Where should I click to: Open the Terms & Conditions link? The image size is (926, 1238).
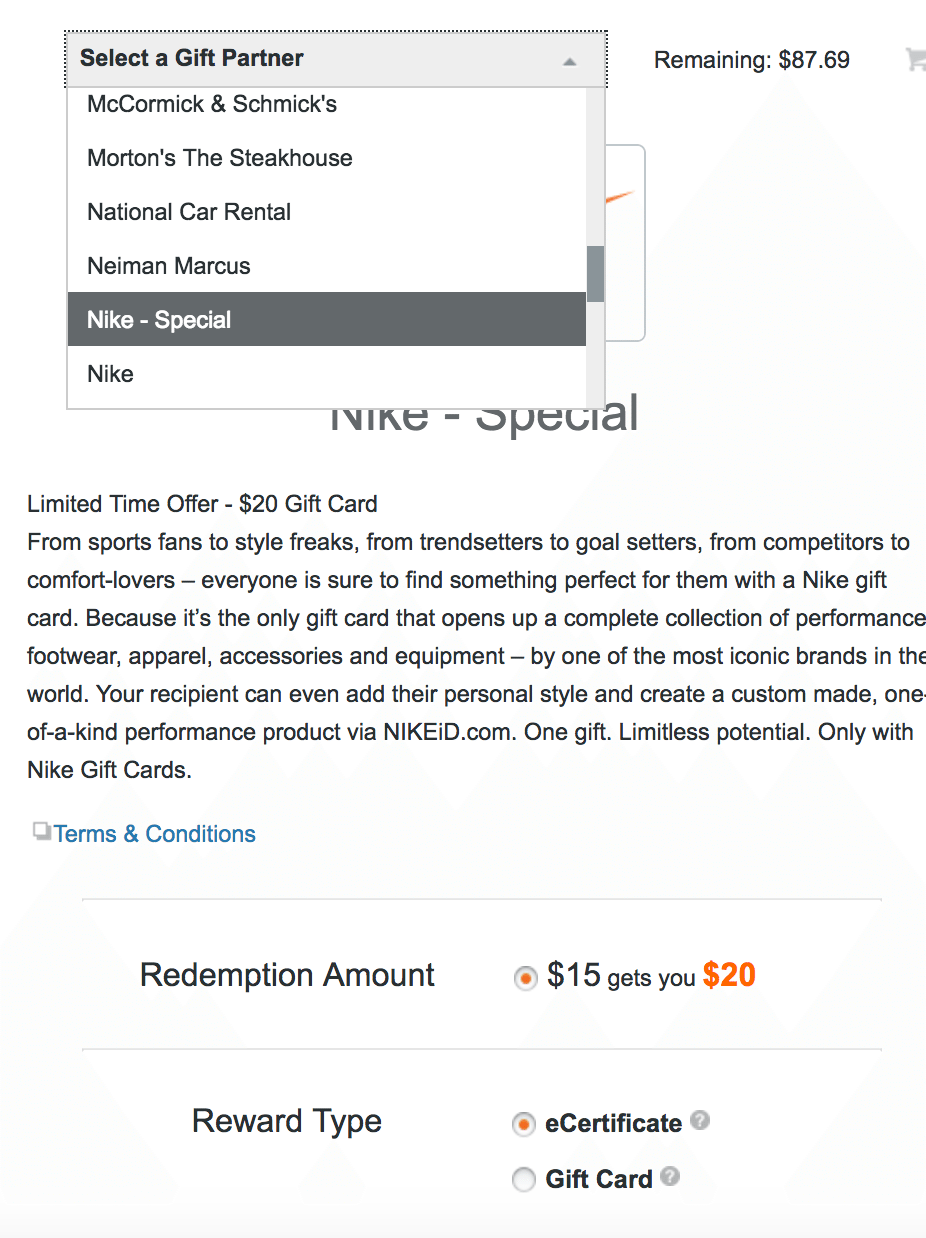click(x=155, y=834)
